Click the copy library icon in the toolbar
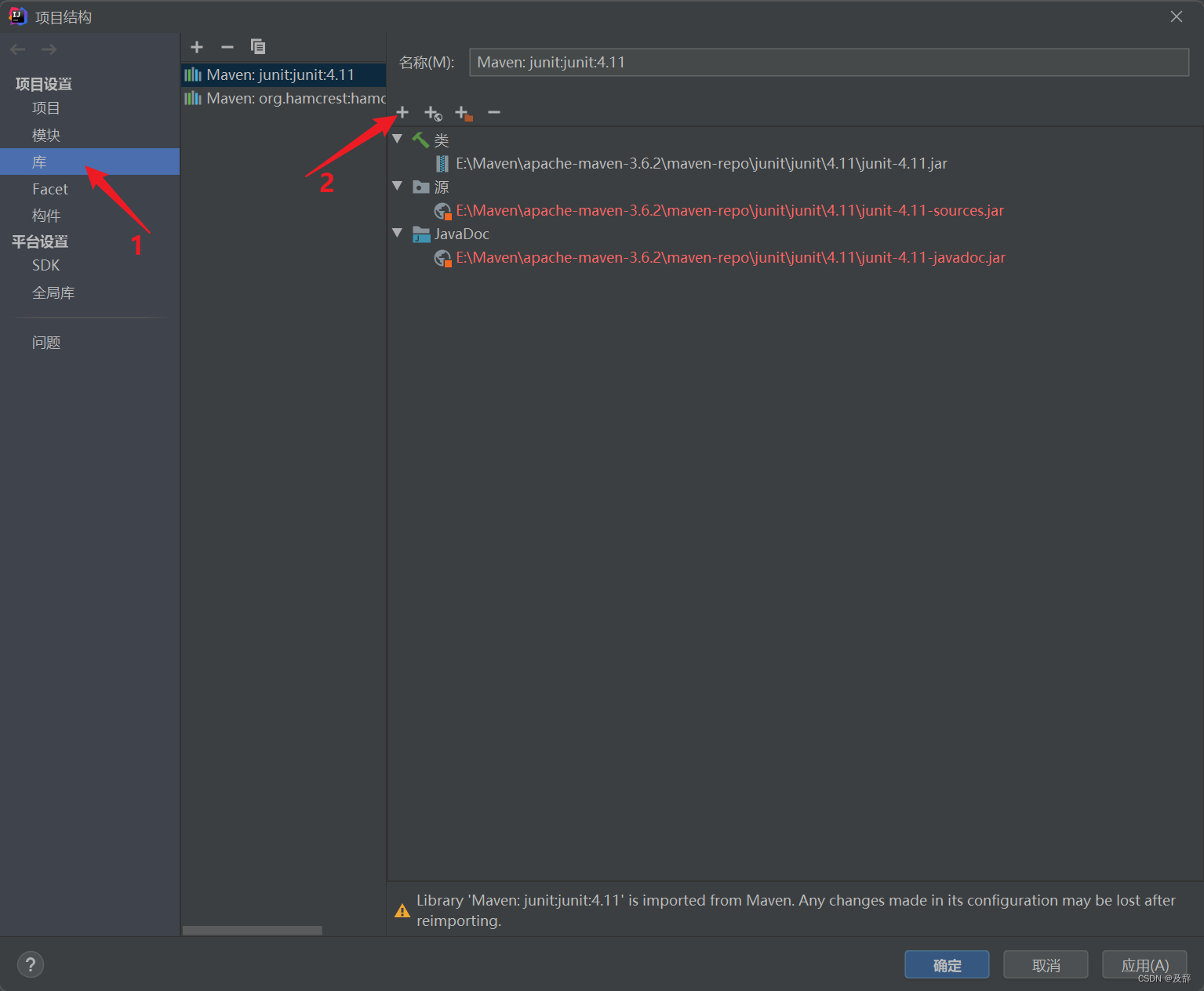 pos(257,47)
